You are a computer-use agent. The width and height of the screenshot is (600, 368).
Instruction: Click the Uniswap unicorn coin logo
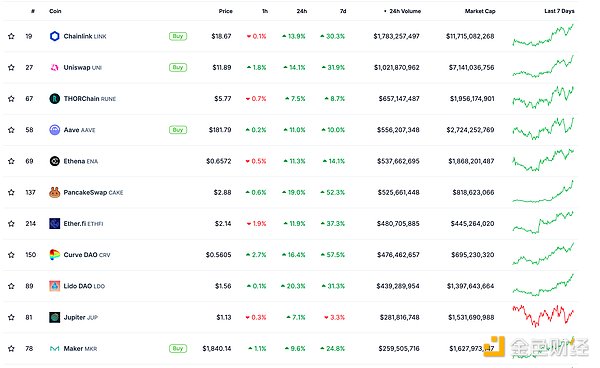click(x=55, y=68)
